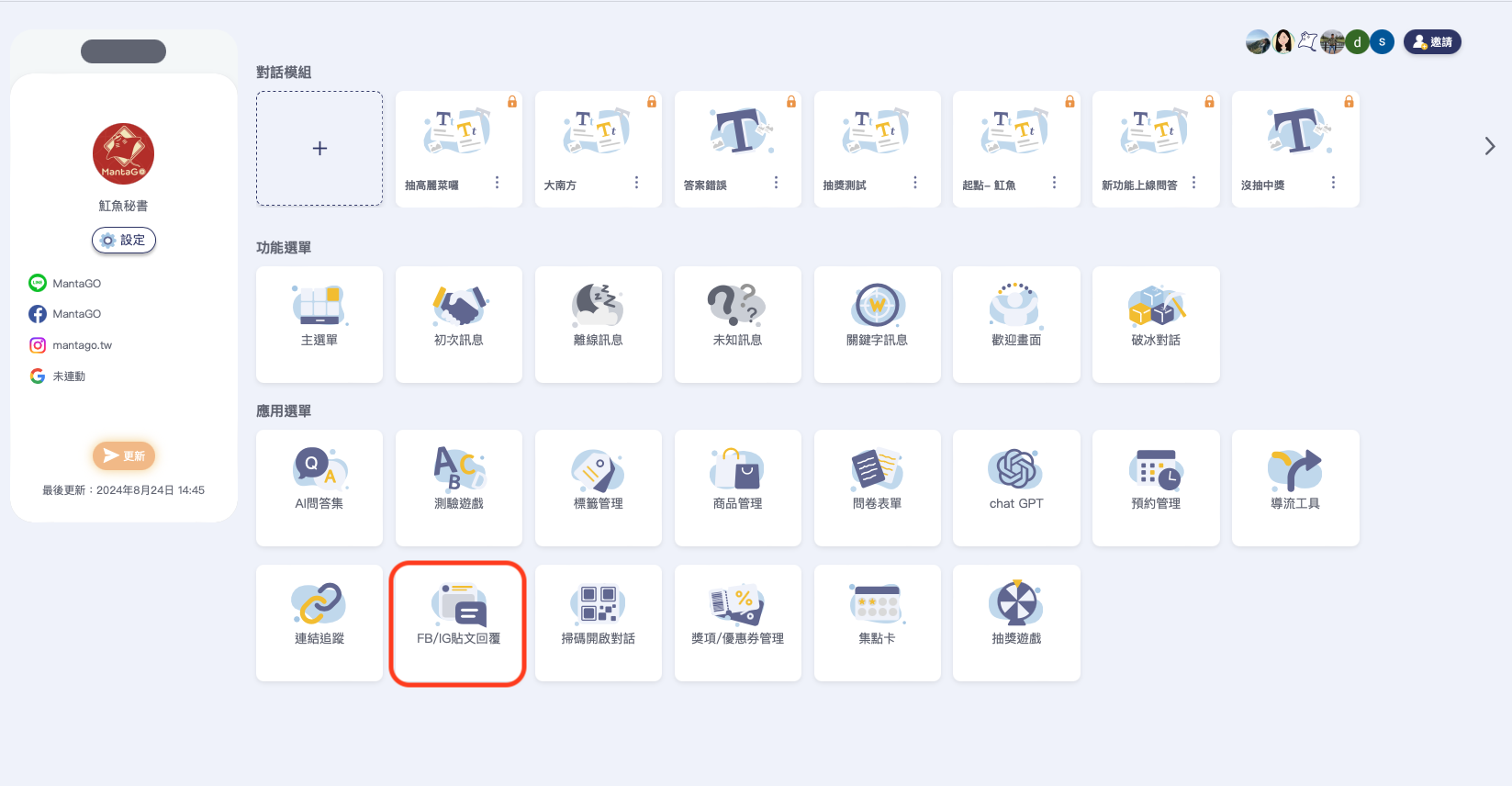Image resolution: width=1512 pixels, height=786 pixels.
Task: Open the FB/IG貼文回覆 app
Action: 458,622
